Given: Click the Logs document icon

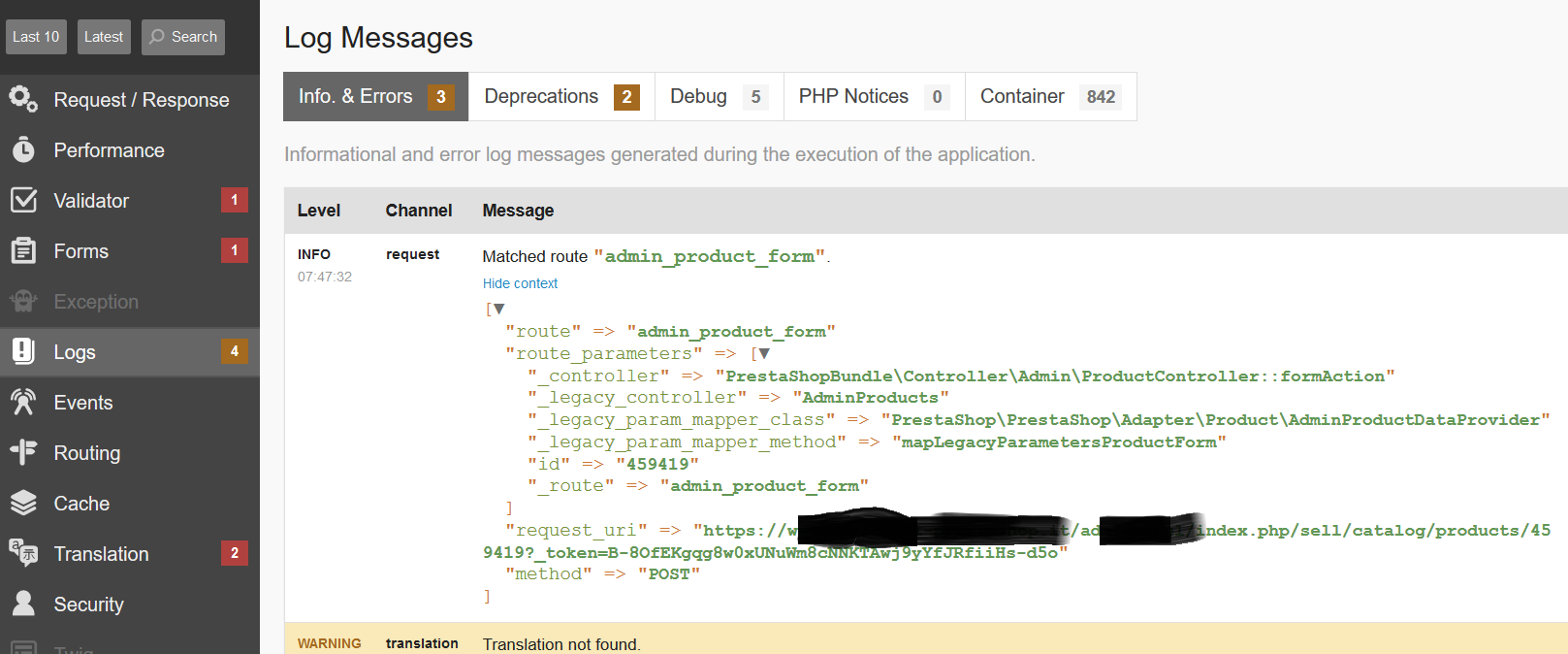Looking at the screenshot, I should click(x=23, y=351).
